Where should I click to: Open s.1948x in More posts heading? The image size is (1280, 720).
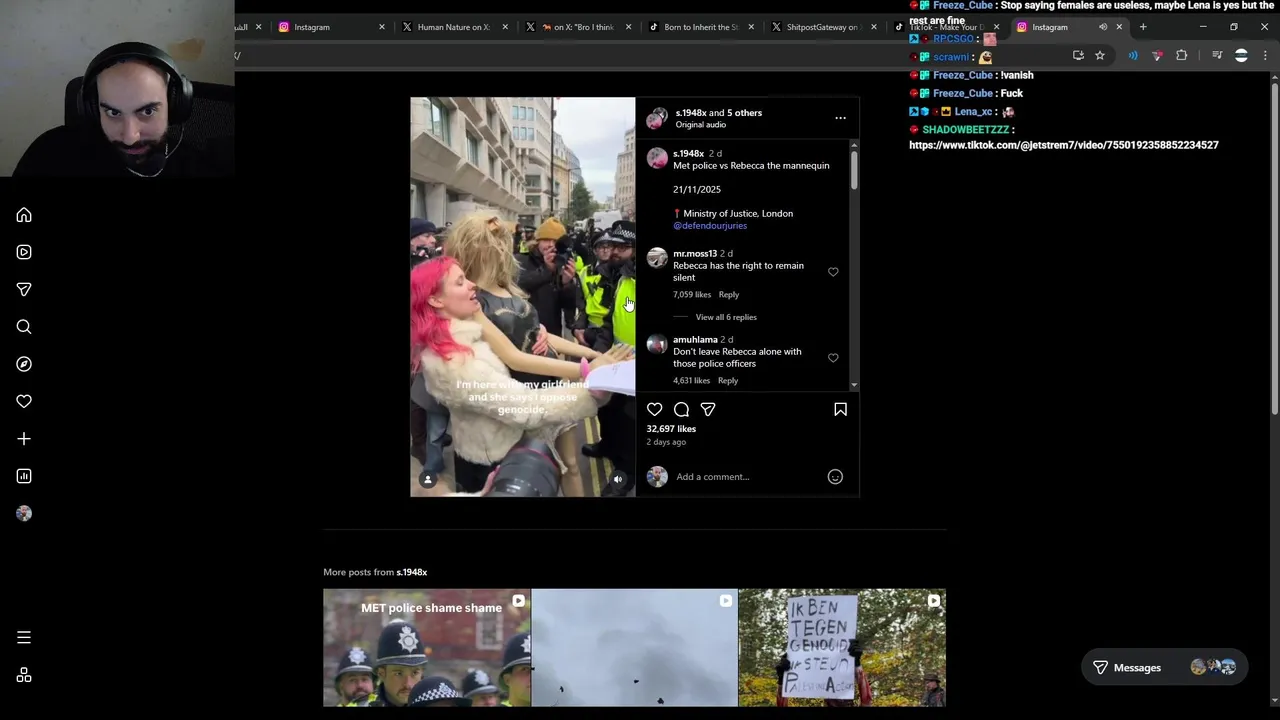[x=412, y=572]
